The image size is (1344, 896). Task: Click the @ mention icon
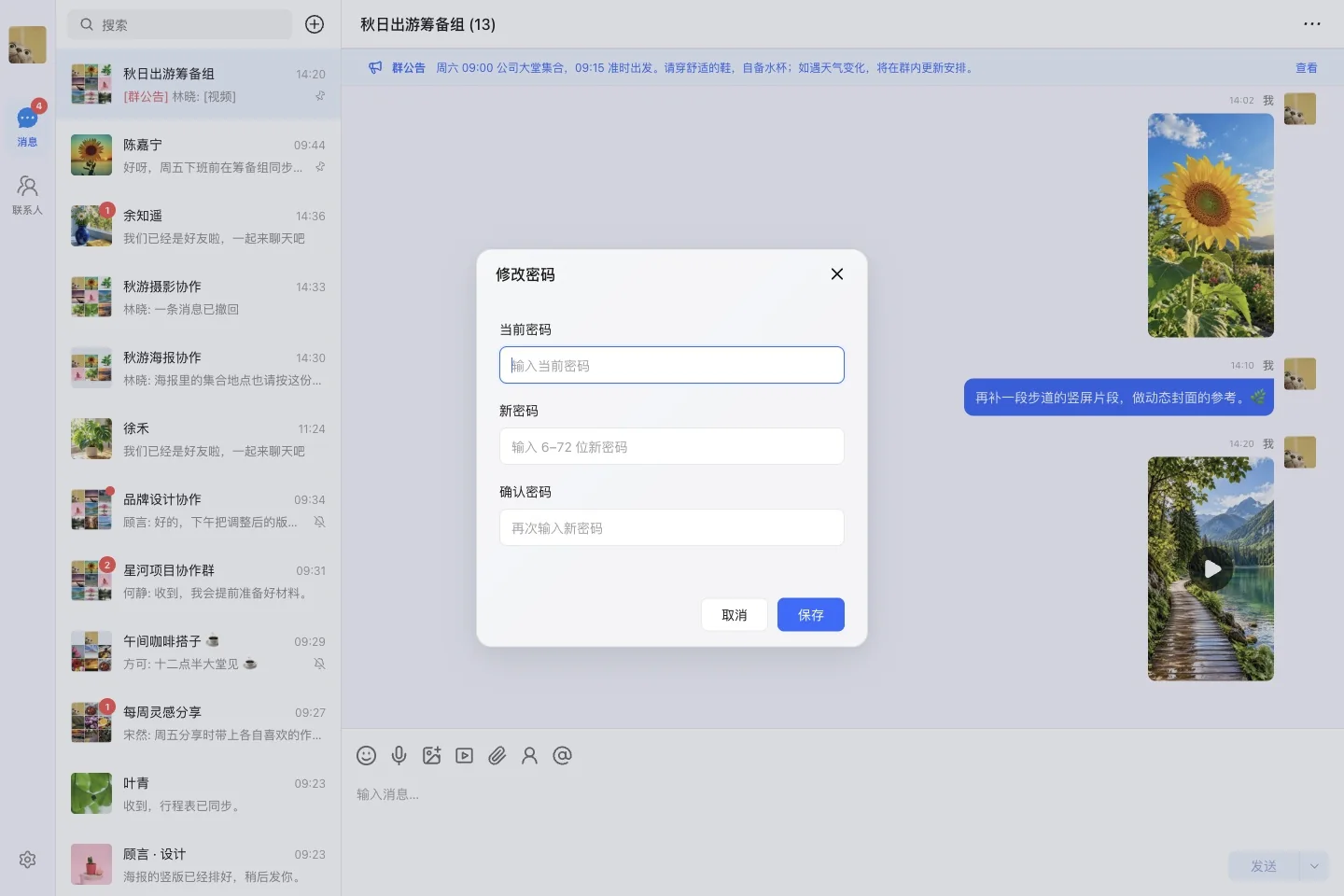[562, 756]
